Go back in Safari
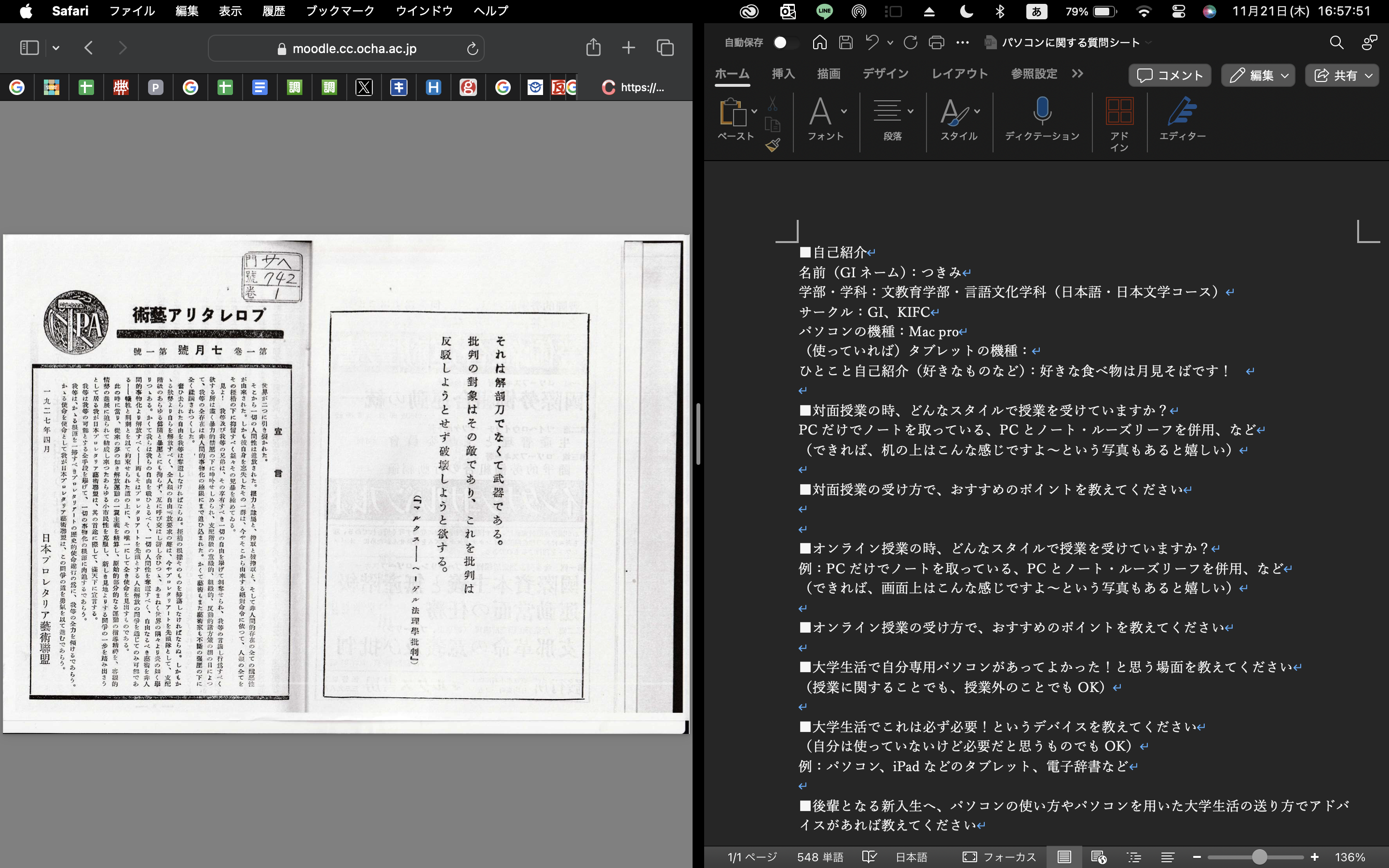The width and height of the screenshot is (1389, 868). 88,48
